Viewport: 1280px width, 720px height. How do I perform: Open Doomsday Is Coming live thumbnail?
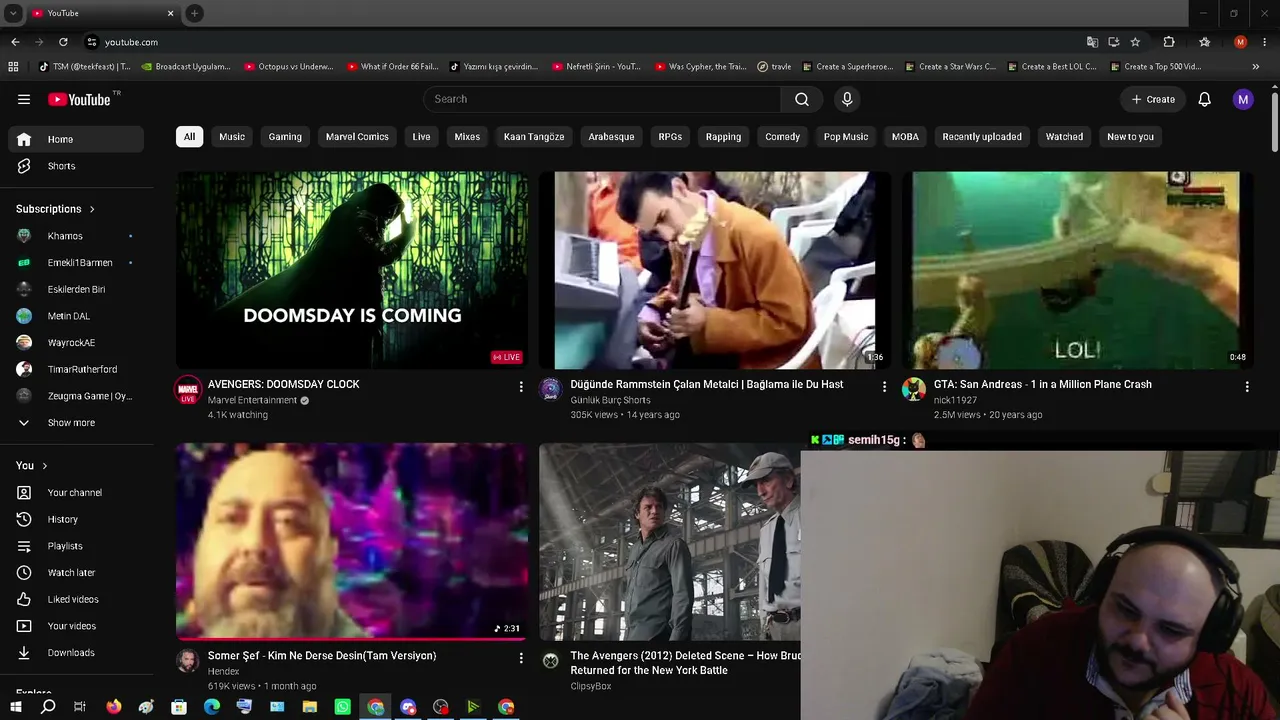coord(352,270)
